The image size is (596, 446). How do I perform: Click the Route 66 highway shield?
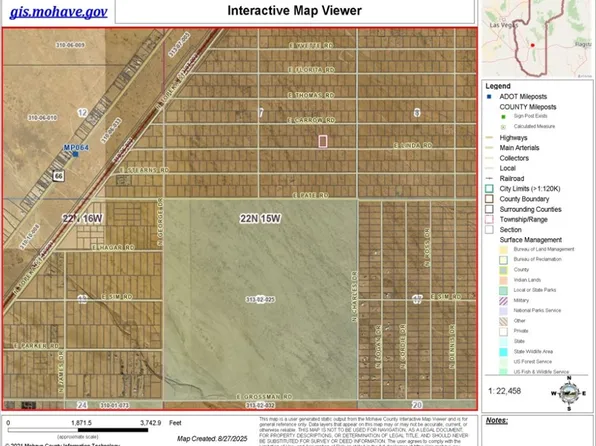click(x=58, y=176)
